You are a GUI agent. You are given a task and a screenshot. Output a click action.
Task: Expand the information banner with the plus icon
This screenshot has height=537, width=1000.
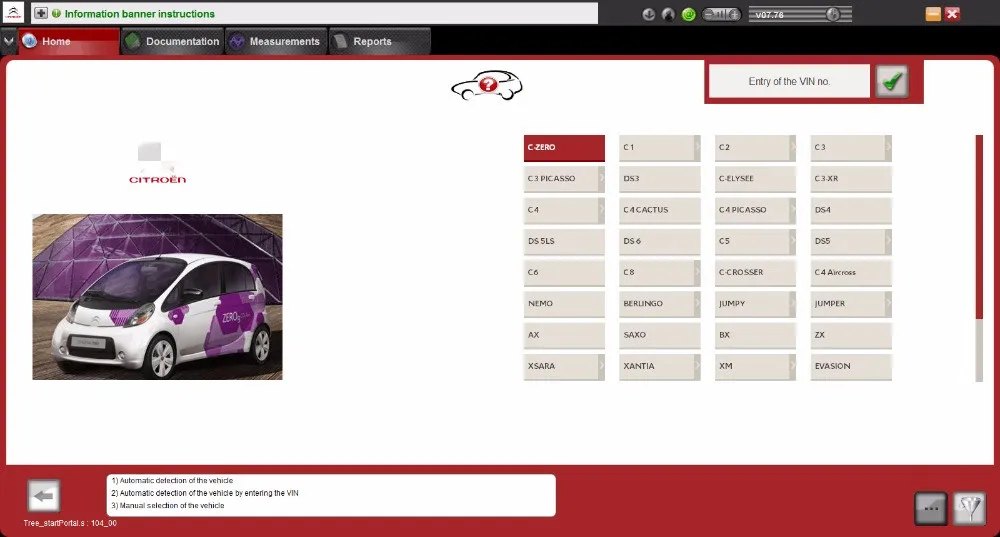41,13
